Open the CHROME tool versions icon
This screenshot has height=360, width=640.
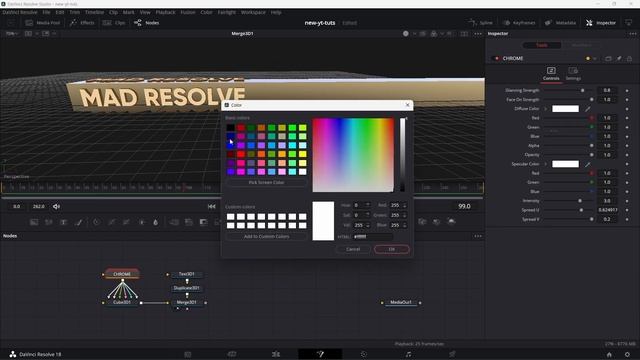[x=608, y=58]
